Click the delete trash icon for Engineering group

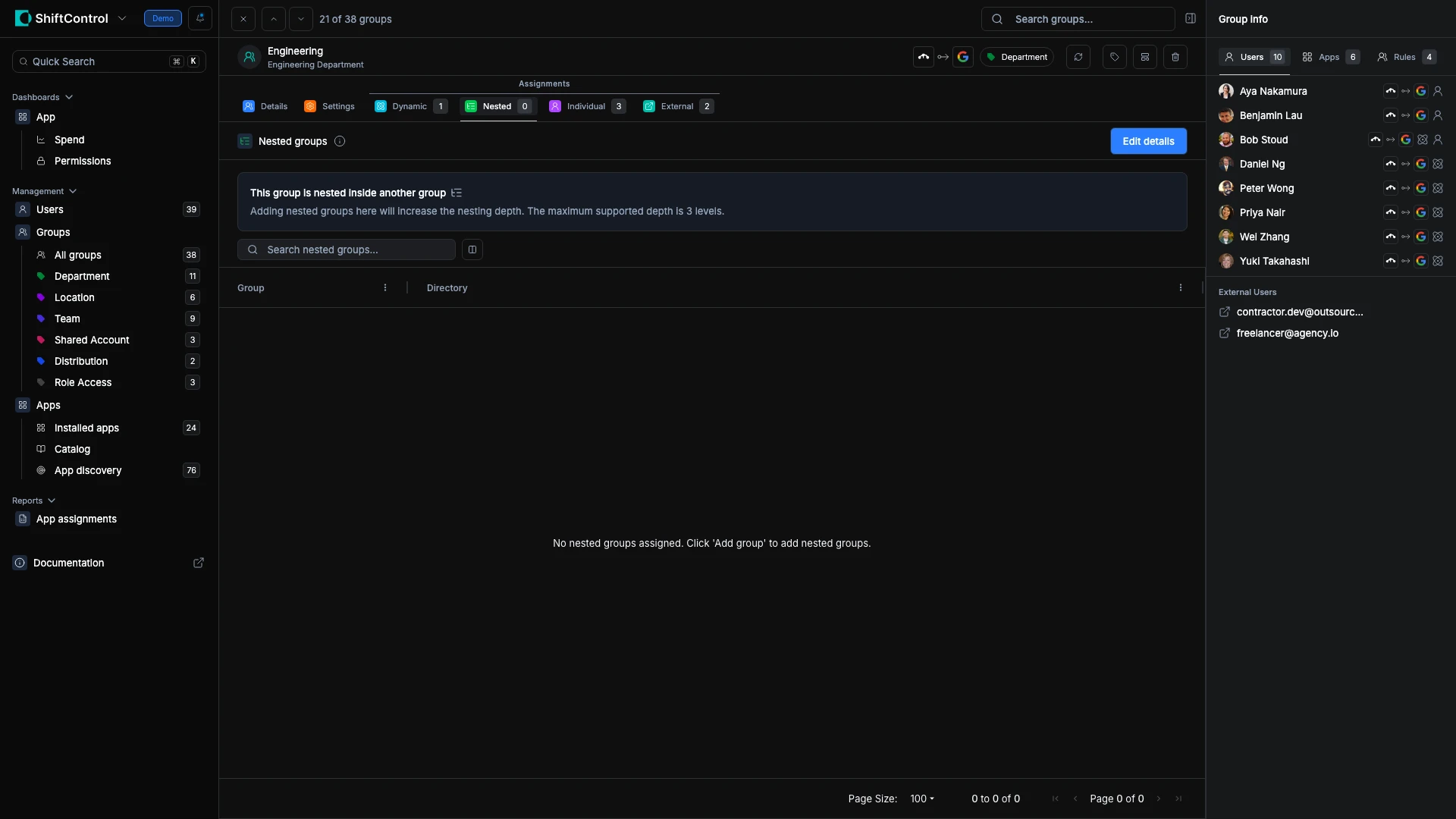(1175, 56)
